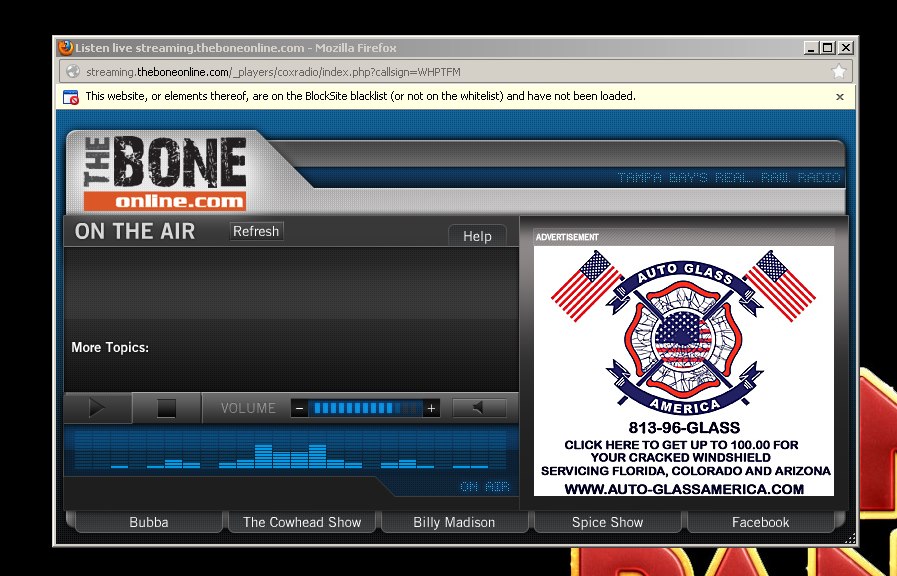This screenshot has width=897, height=576.
Task: Click the site identity globe icon
Action: pos(73,71)
